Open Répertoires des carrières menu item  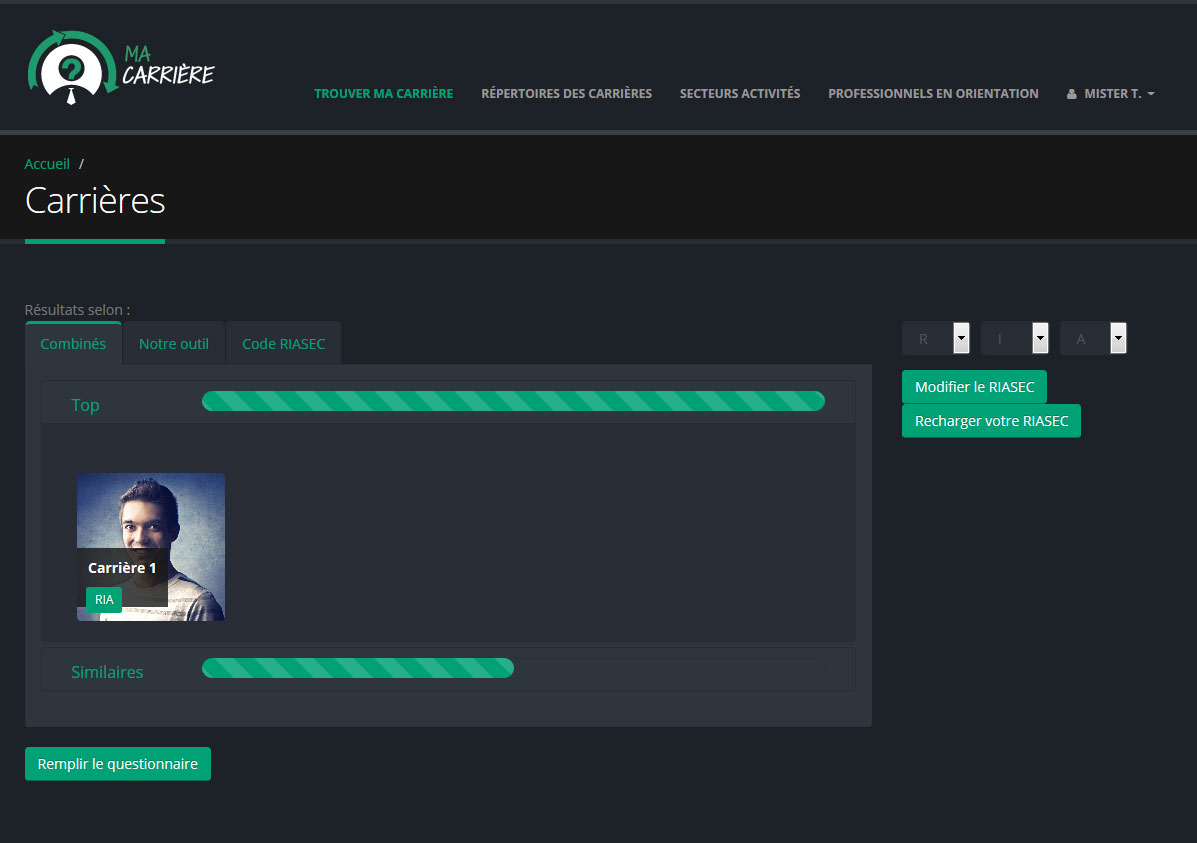[566, 94]
